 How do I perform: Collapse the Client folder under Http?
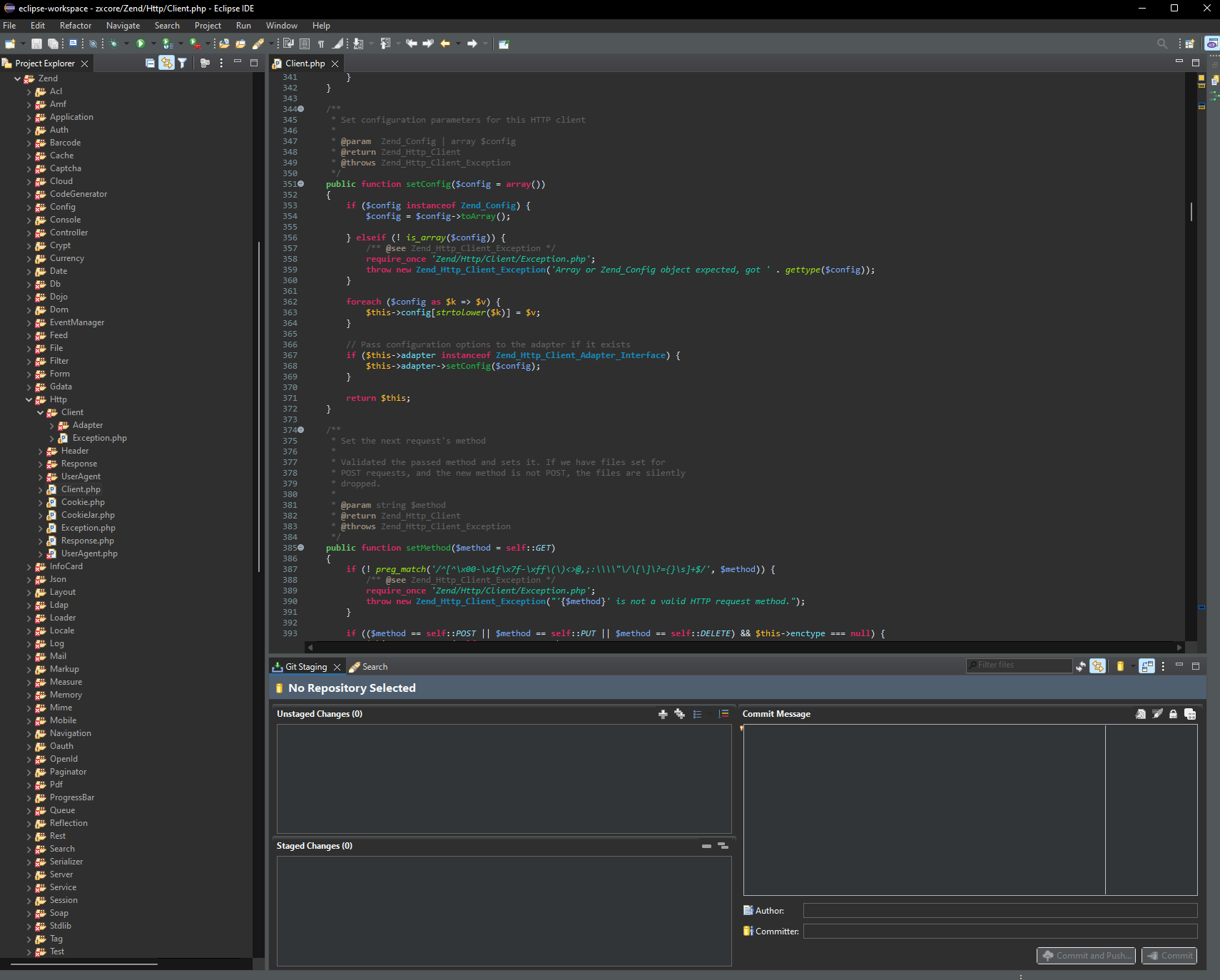41,412
